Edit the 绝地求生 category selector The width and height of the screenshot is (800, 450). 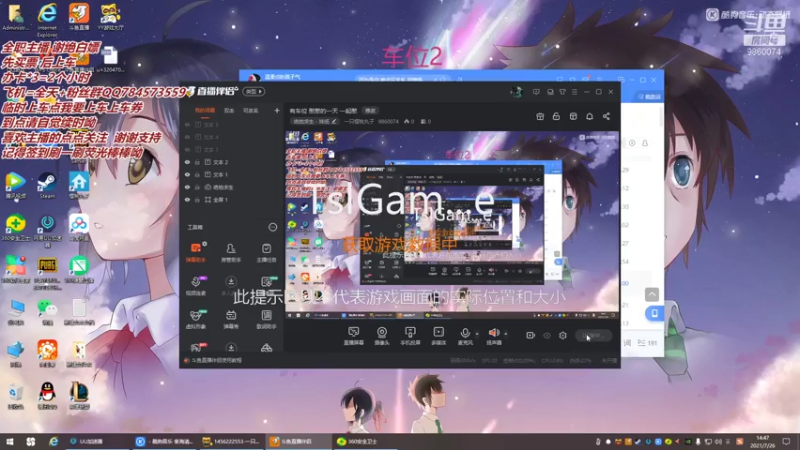314,121
